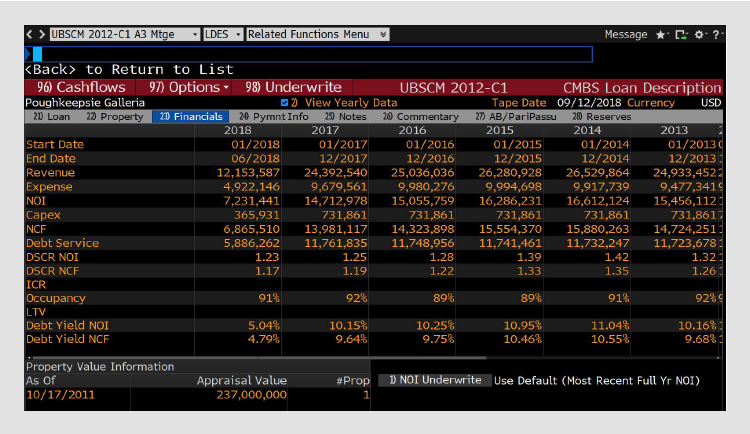The width and height of the screenshot is (750, 434).
Task: Switch to the 27) AB/PariPassu tab
Action: tap(516, 117)
